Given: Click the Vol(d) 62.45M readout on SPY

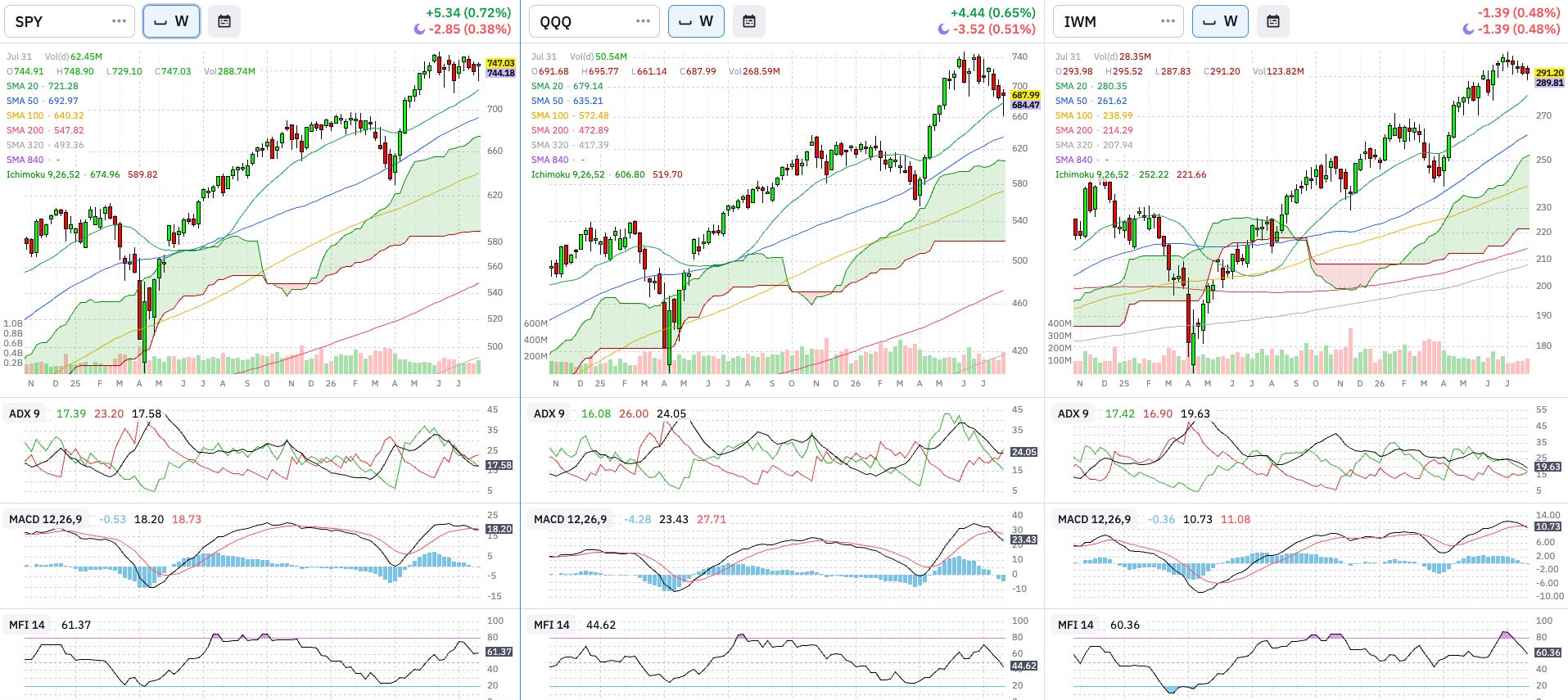Looking at the screenshot, I should pyautogui.click(x=74, y=56).
